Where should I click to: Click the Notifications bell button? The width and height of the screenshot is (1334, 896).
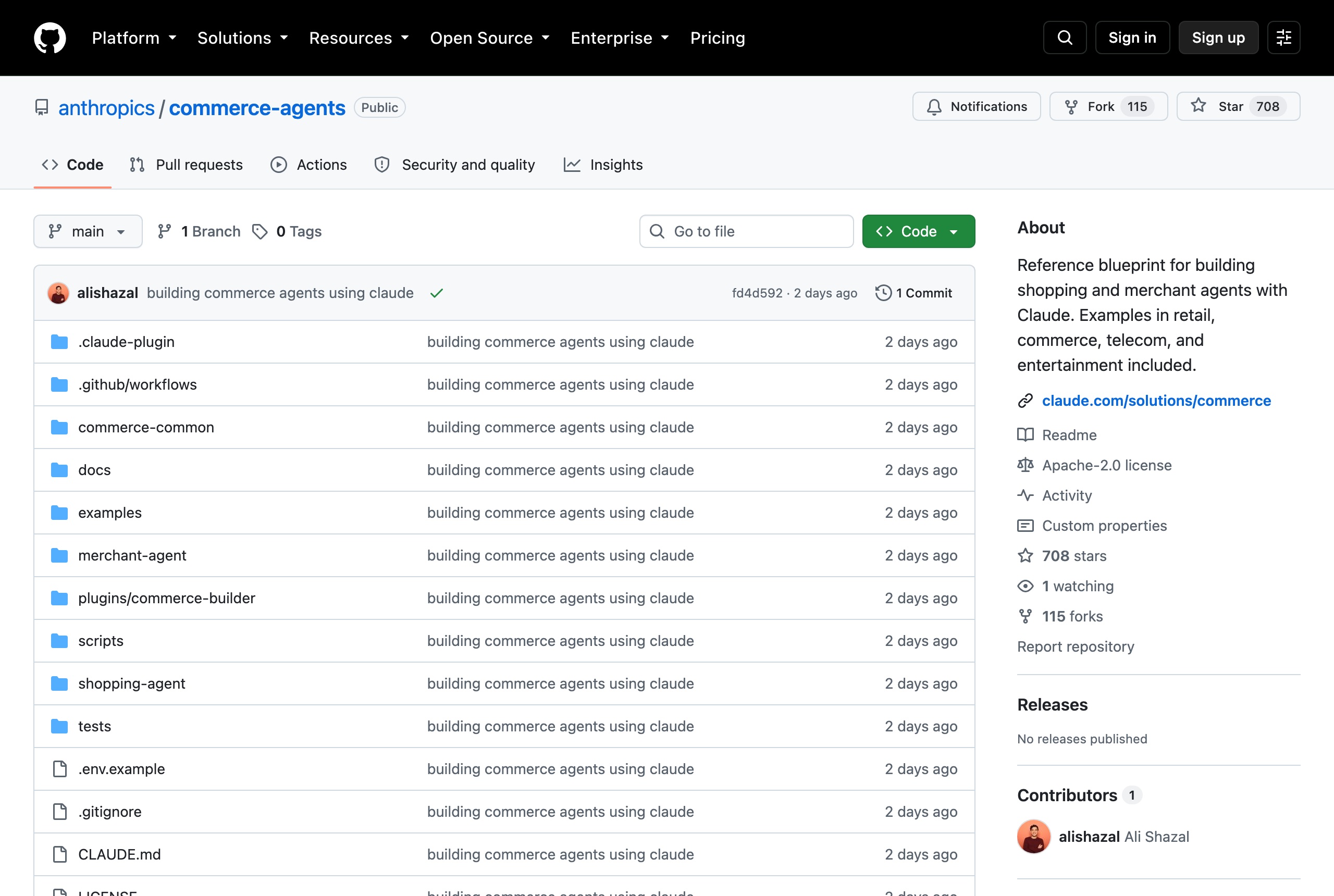[x=976, y=106]
